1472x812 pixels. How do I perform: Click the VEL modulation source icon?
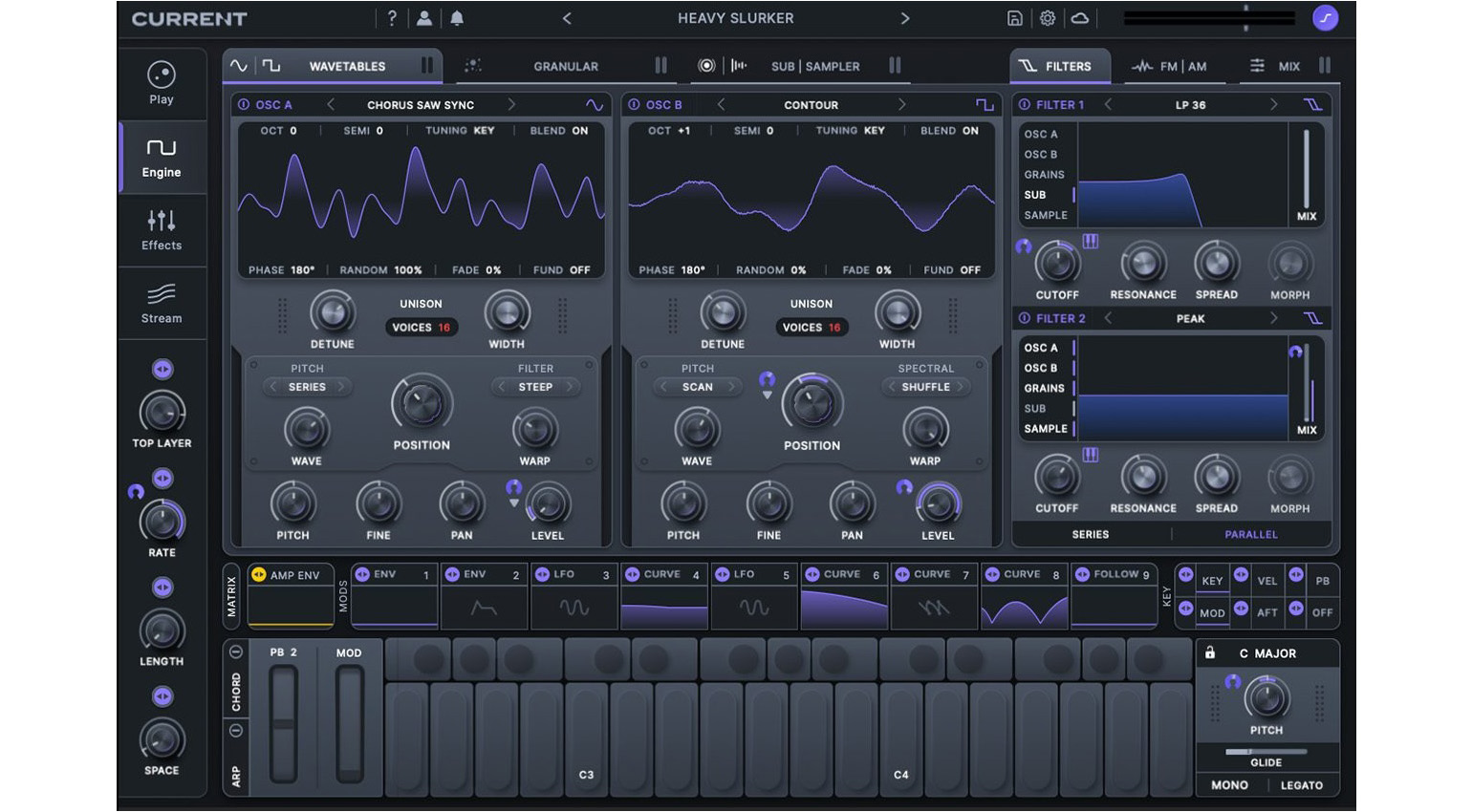coord(1241,575)
